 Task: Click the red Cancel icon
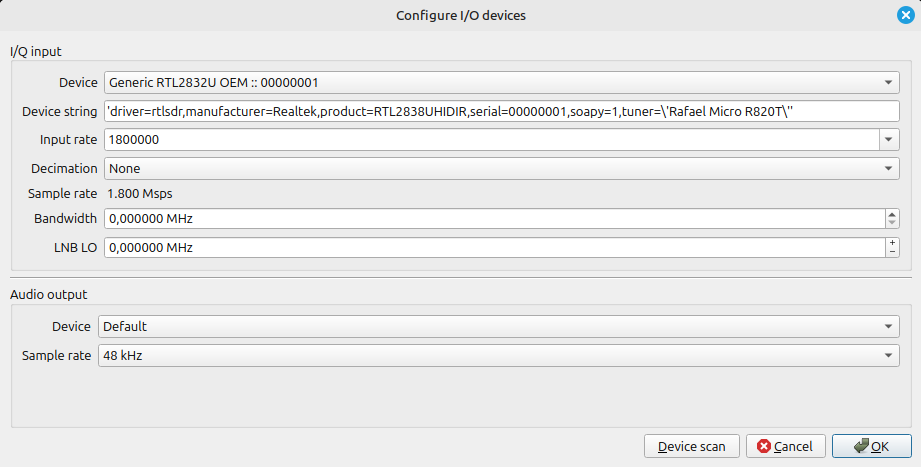coord(764,446)
